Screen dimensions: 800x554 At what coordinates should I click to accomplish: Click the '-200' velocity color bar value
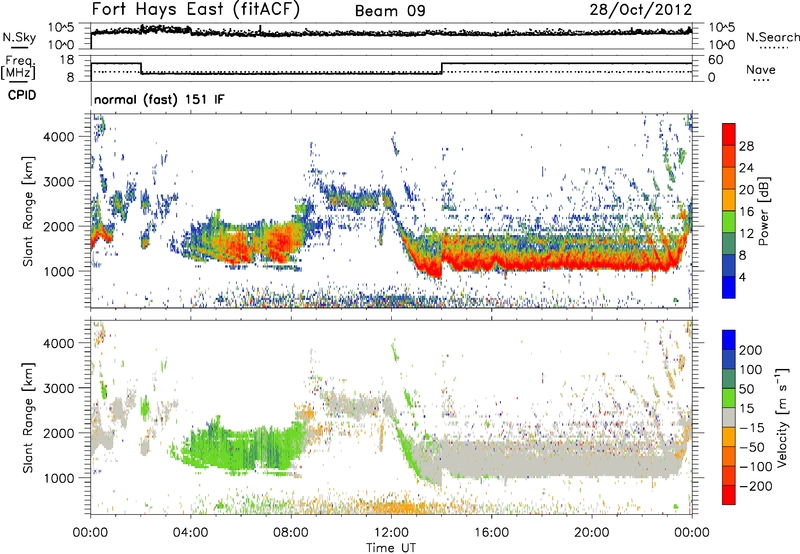tap(756, 486)
